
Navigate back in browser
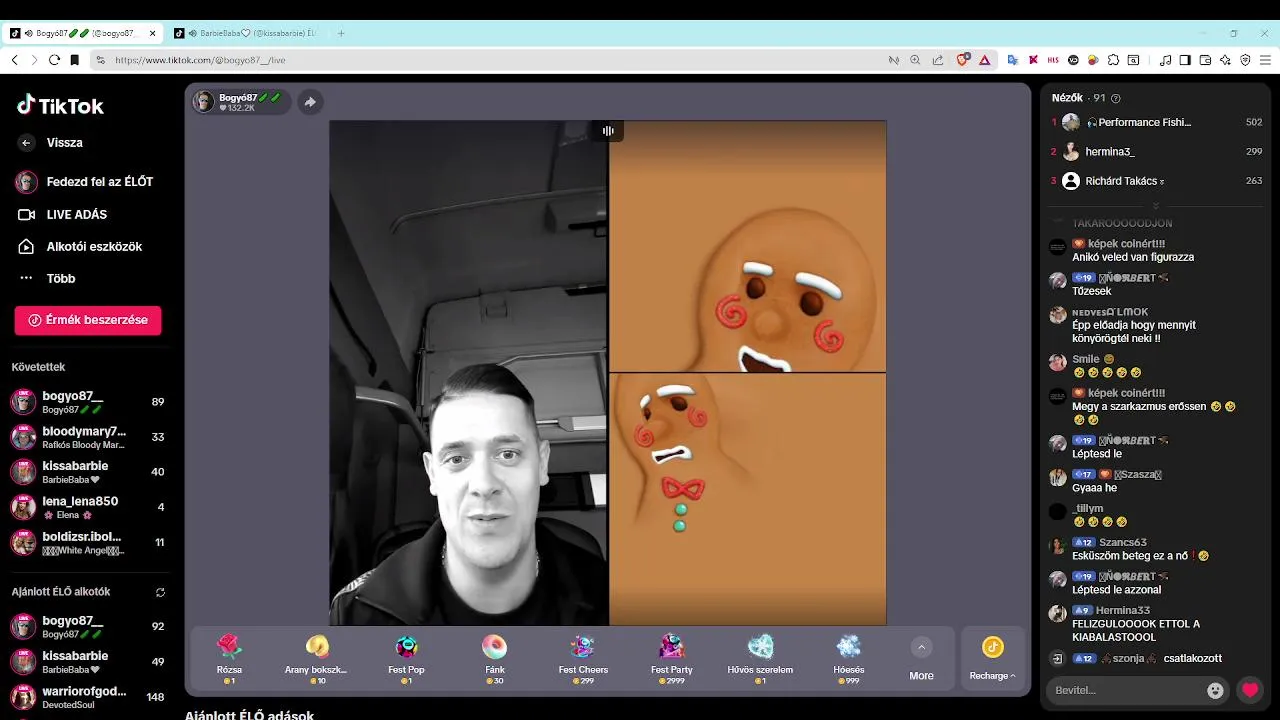(x=14, y=60)
